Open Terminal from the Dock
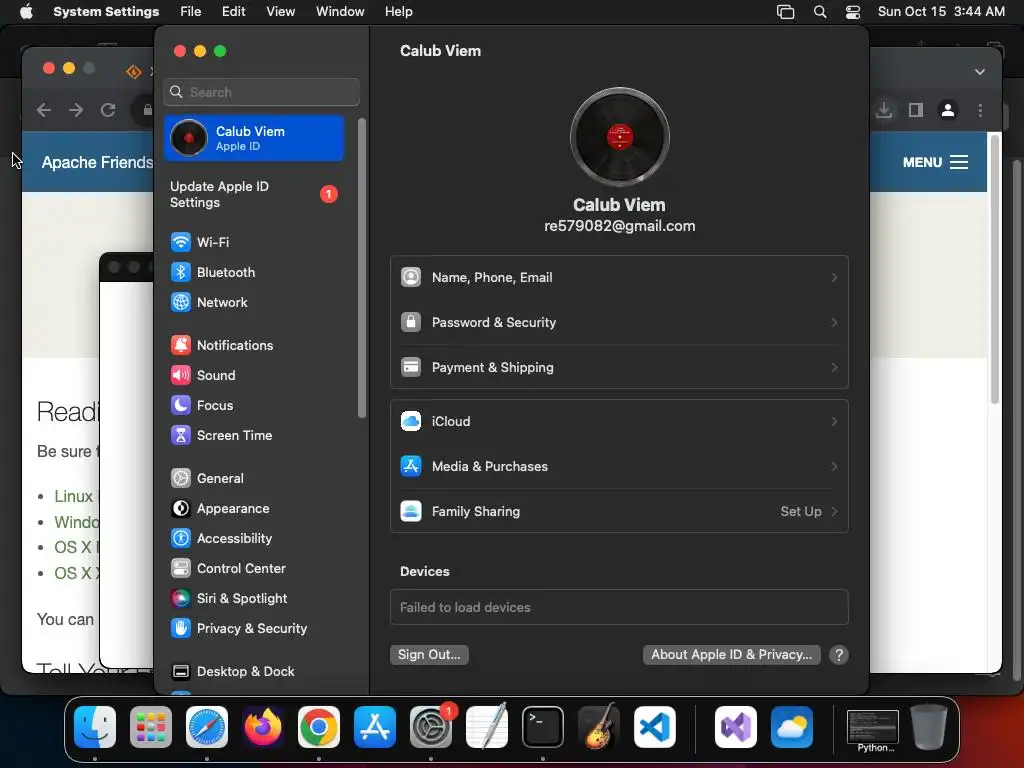The width and height of the screenshot is (1024, 768). coord(543,727)
